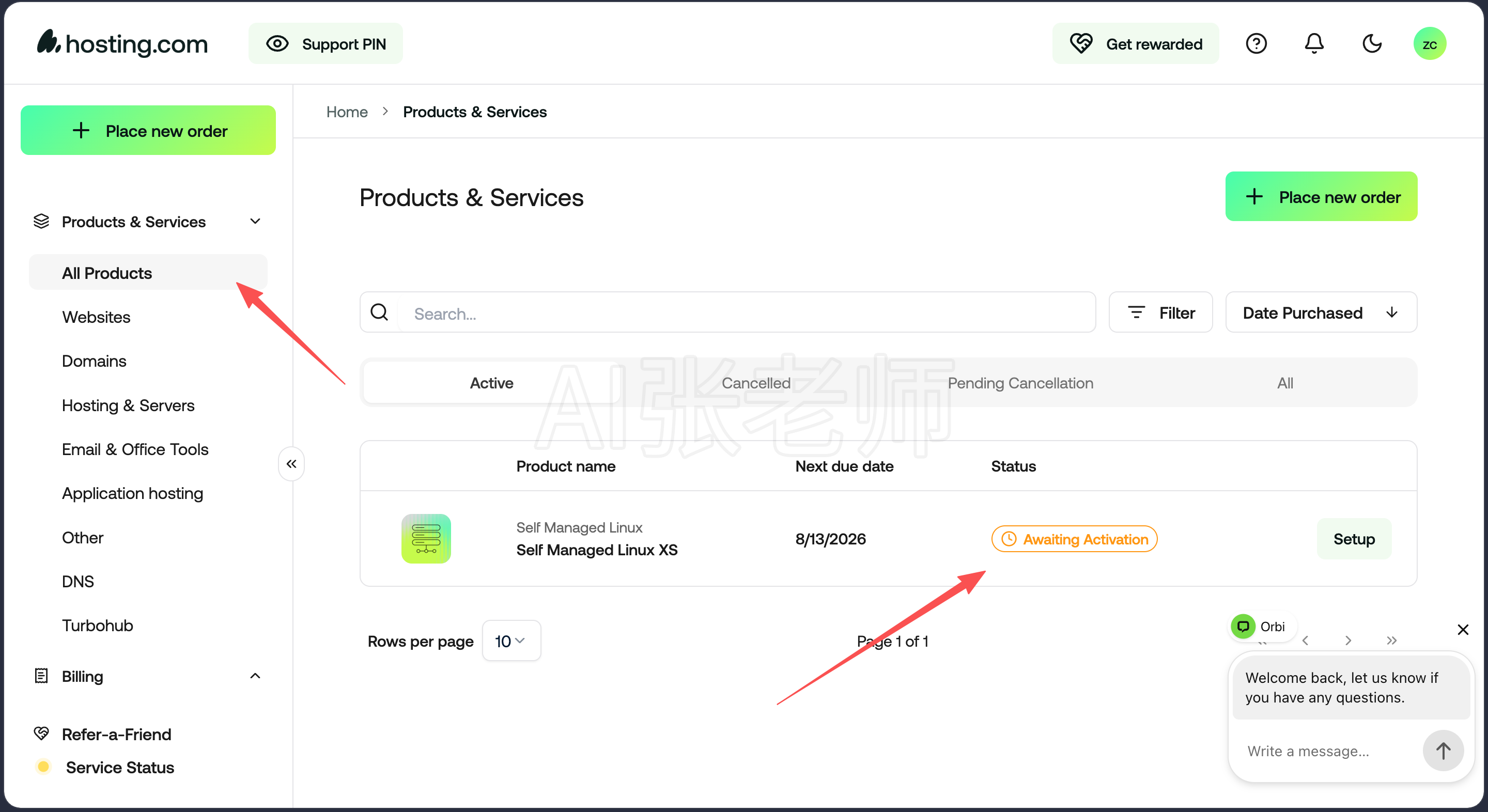This screenshot has width=1488, height=812.
Task: Click the Orbi chat badge
Action: [x=1261, y=627]
